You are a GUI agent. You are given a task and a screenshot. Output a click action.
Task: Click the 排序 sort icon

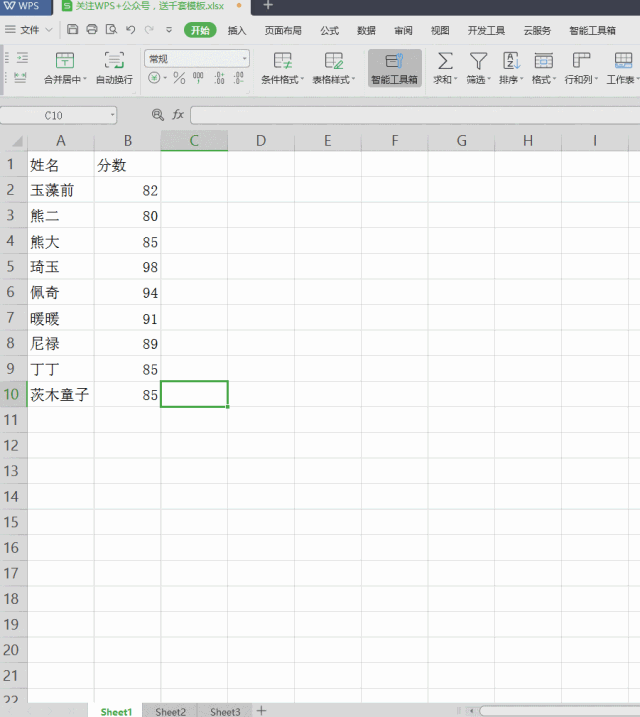pos(510,61)
